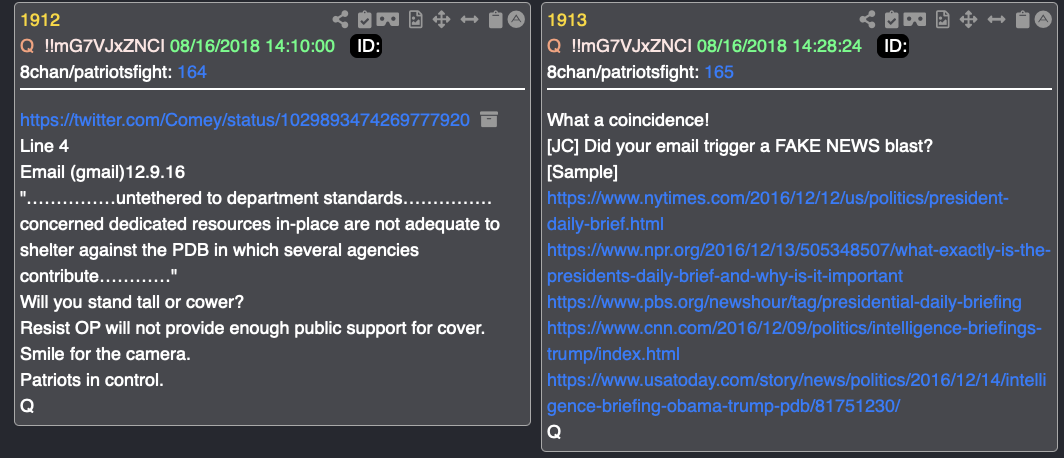Open the archive icon beside the Comey tweet link
The image size is (1064, 458).
pyautogui.click(x=489, y=119)
